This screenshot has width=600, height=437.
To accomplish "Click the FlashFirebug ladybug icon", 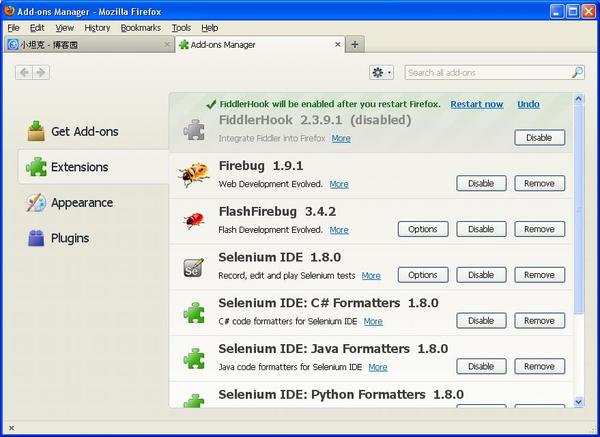I will (x=193, y=221).
